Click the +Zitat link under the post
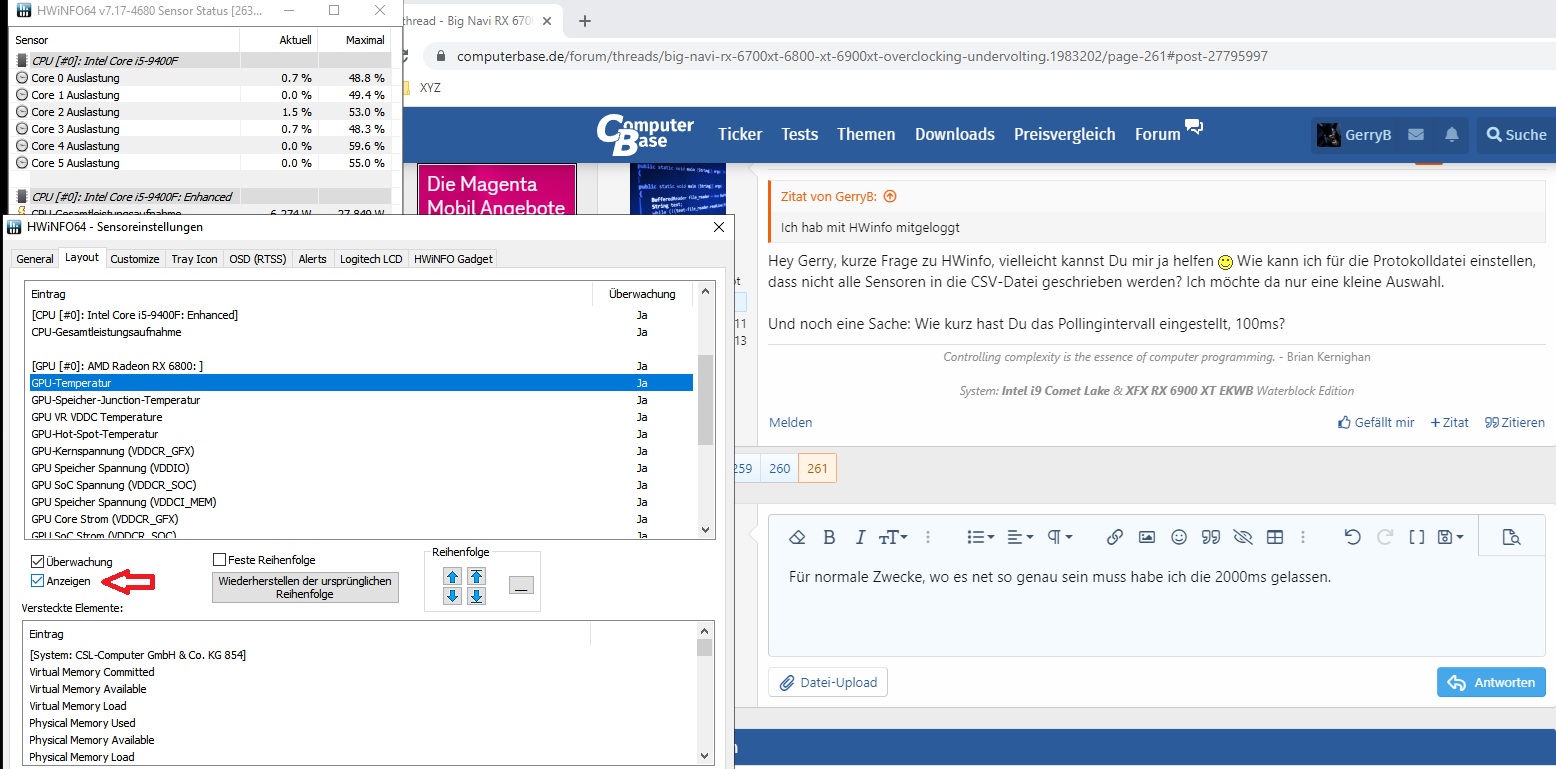The image size is (1556, 769). click(1450, 422)
